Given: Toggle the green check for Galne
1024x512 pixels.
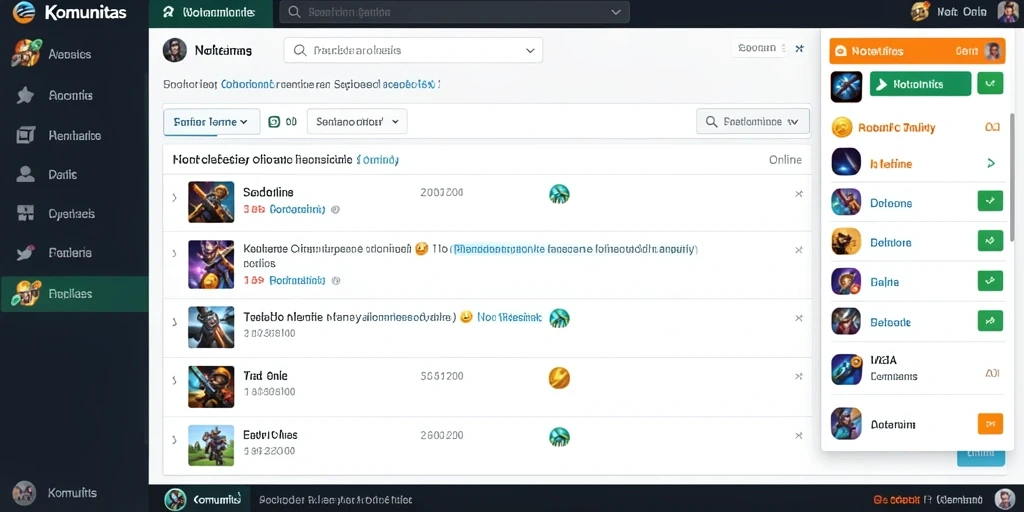Looking at the screenshot, I should (990, 281).
